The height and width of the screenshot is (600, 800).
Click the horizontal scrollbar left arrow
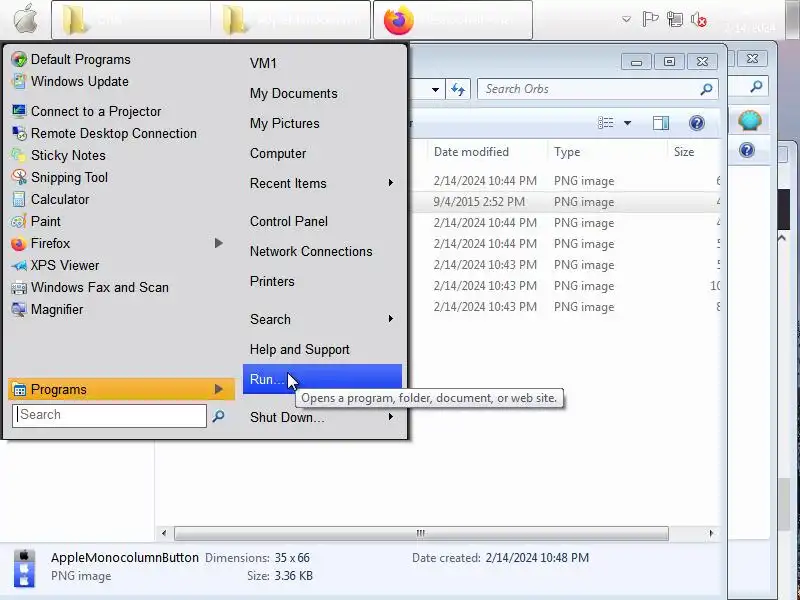(x=164, y=534)
